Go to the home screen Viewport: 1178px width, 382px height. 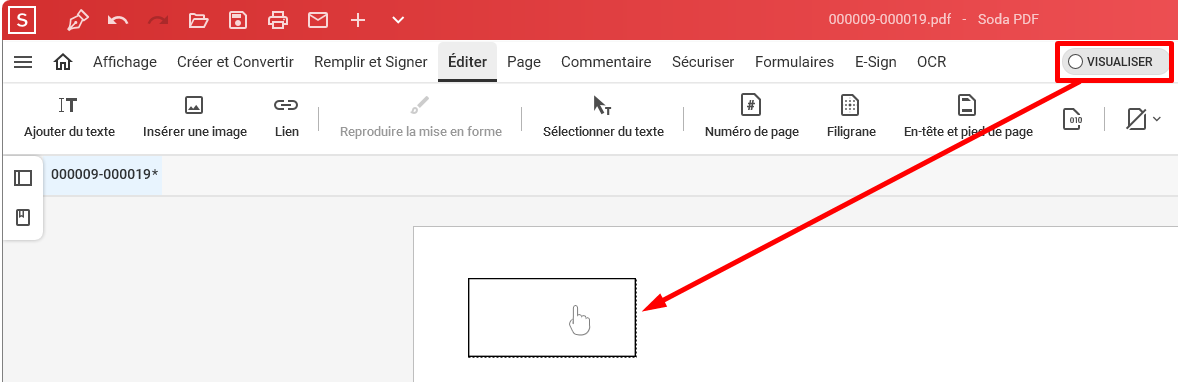click(x=63, y=62)
